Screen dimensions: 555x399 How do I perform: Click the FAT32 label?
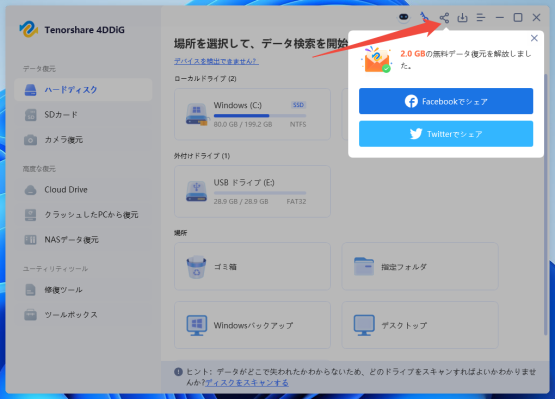(296, 201)
